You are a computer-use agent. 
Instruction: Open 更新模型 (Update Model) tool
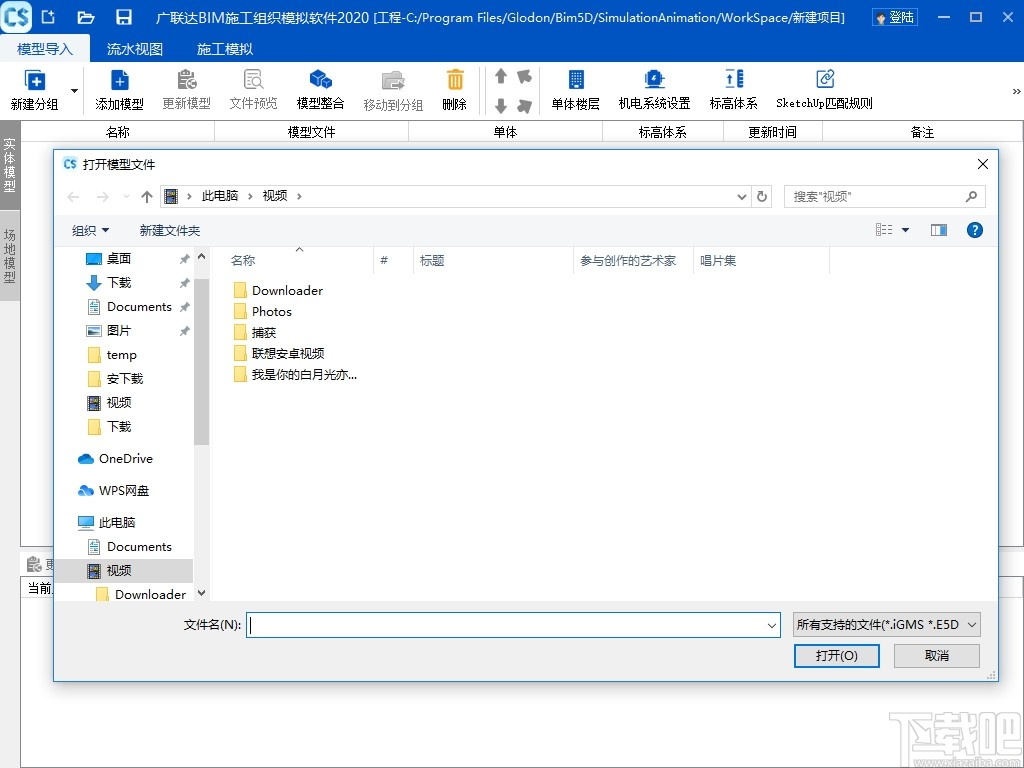[185, 88]
